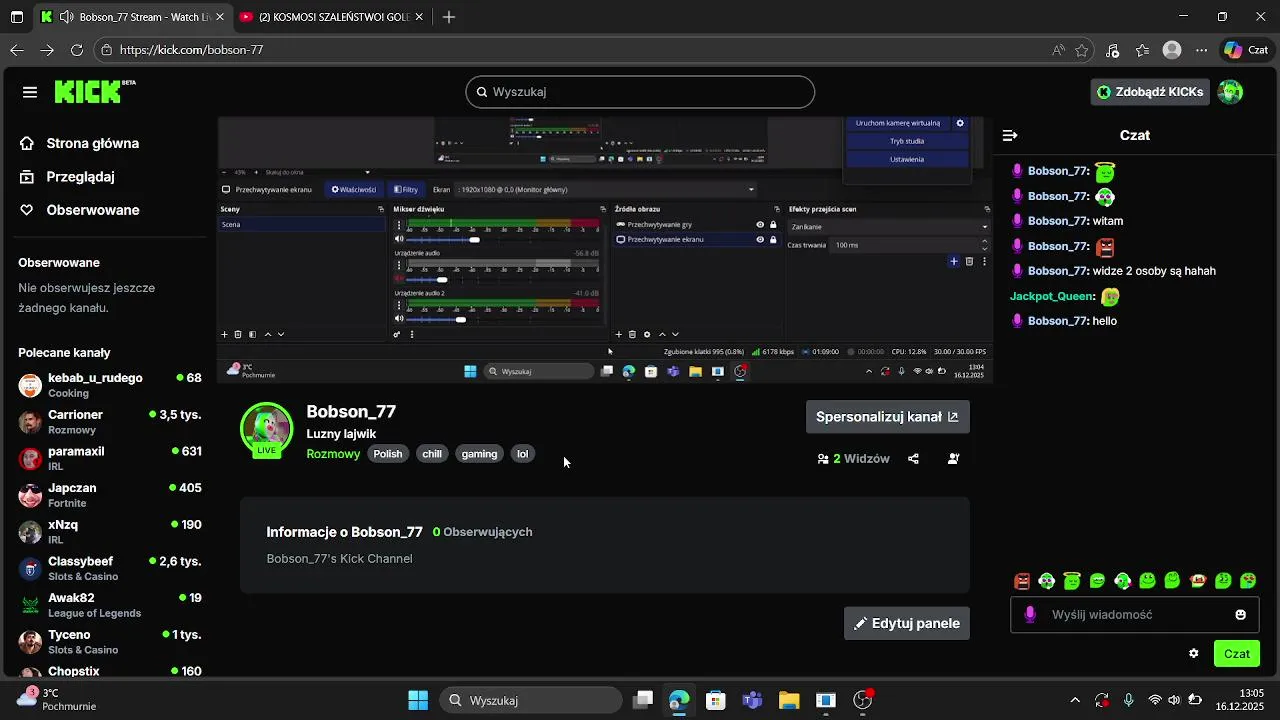This screenshot has height=720, width=1280.
Task: Open Windows Start menu
Action: [x=418, y=700]
